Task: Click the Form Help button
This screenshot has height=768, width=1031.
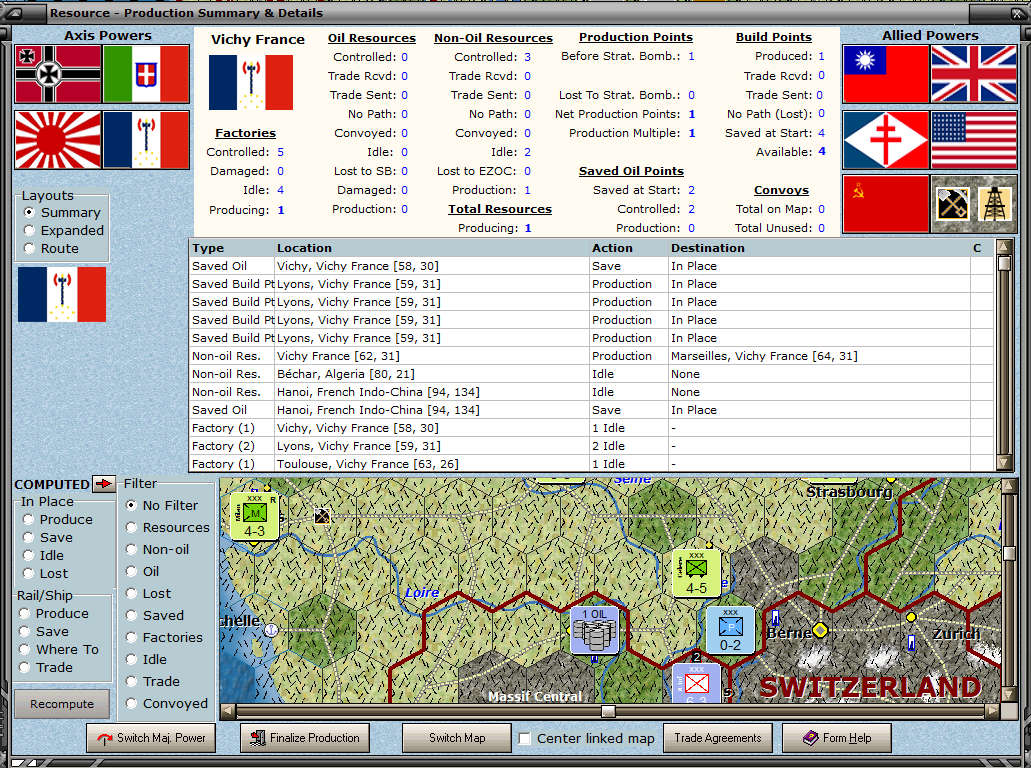Action: click(x=836, y=737)
